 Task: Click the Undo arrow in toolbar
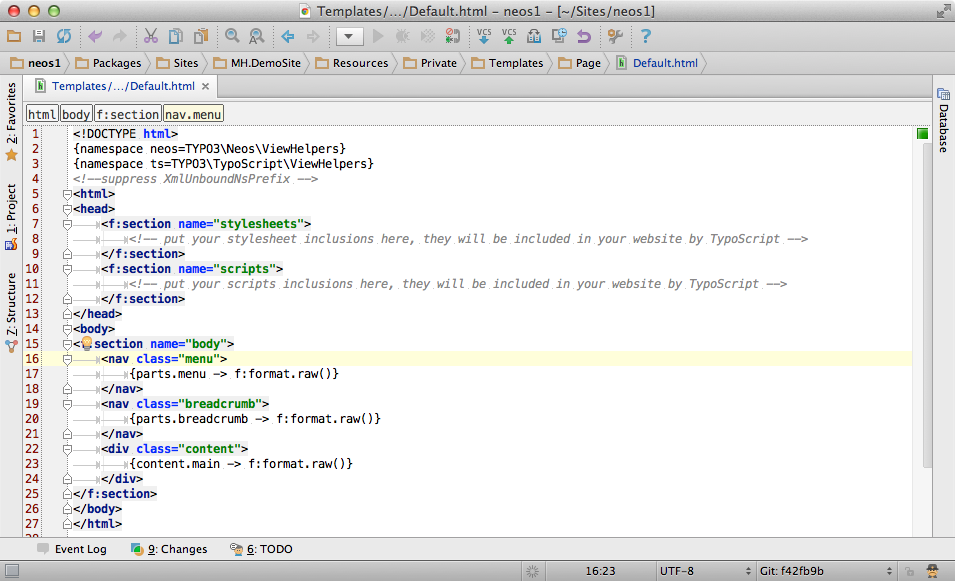[x=95, y=37]
